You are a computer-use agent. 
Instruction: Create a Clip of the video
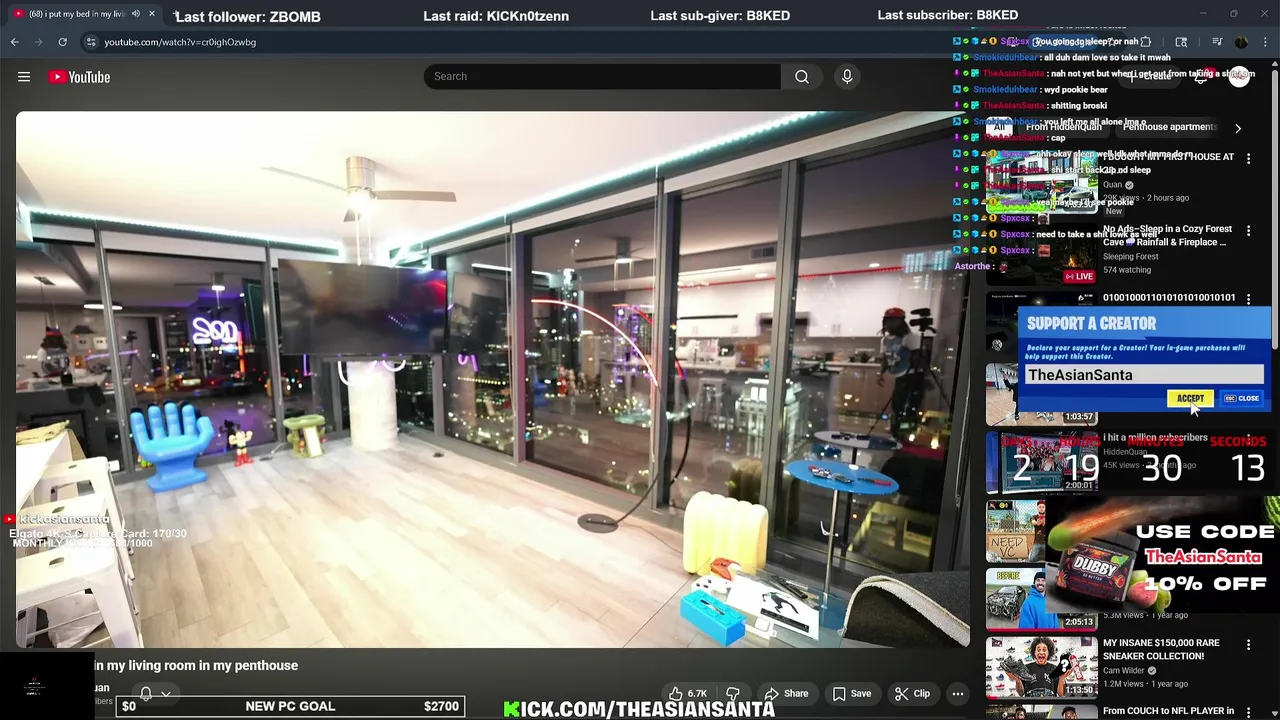tap(912, 693)
